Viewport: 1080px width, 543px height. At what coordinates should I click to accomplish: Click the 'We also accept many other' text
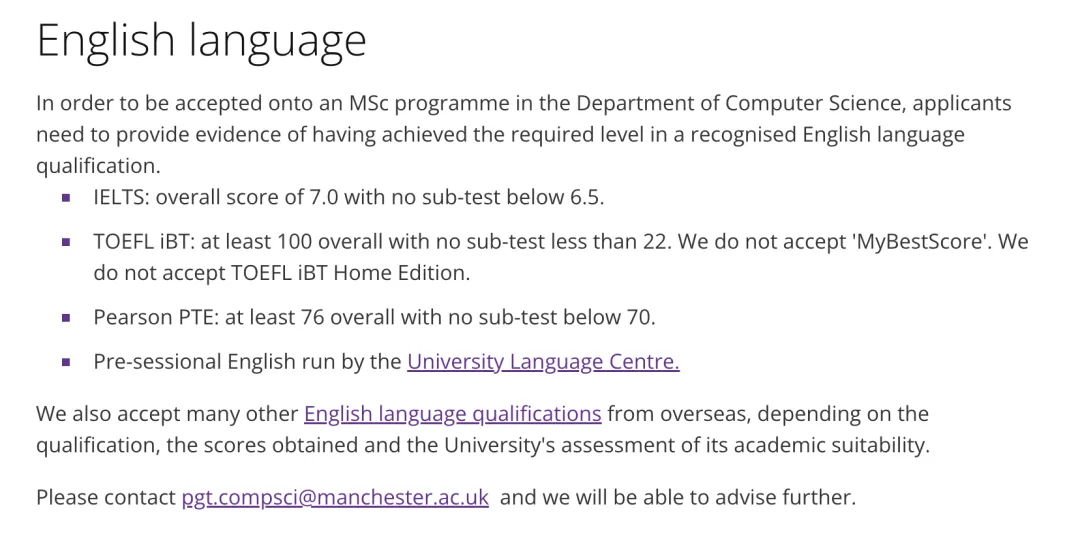pyautogui.click(x=167, y=414)
